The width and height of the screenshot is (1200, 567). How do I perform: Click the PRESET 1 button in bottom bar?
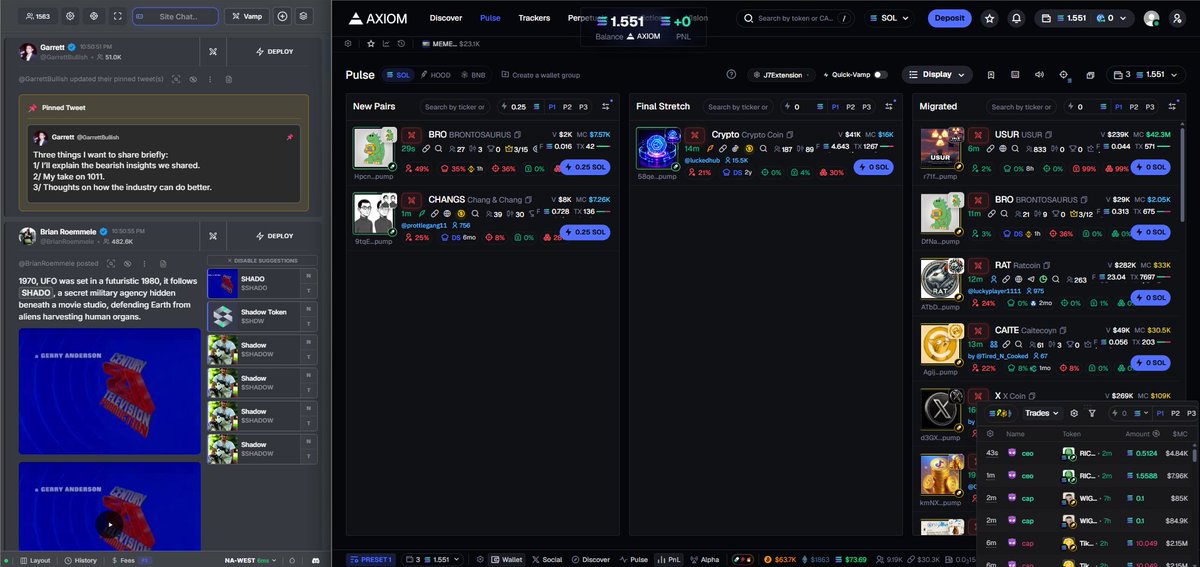click(371, 560)
